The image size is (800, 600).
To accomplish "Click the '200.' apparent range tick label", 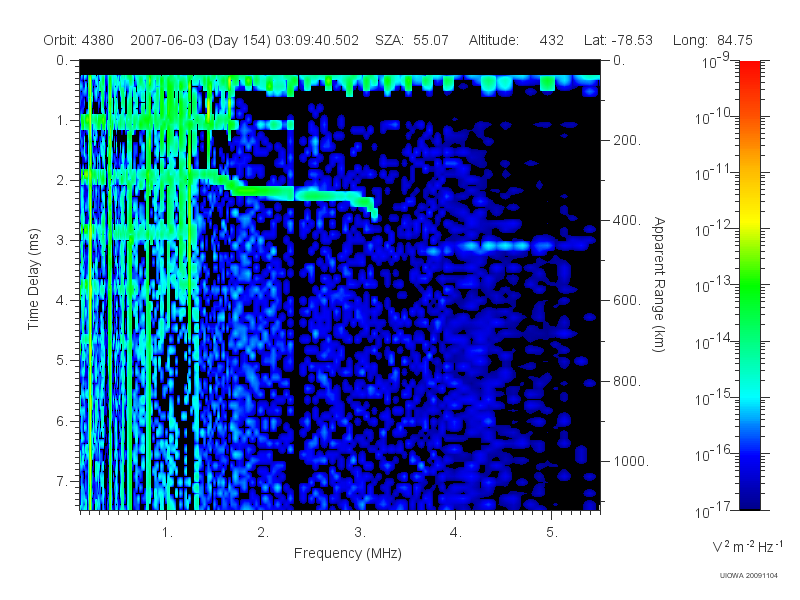I will pyautogui.click(x=627, y=140).
